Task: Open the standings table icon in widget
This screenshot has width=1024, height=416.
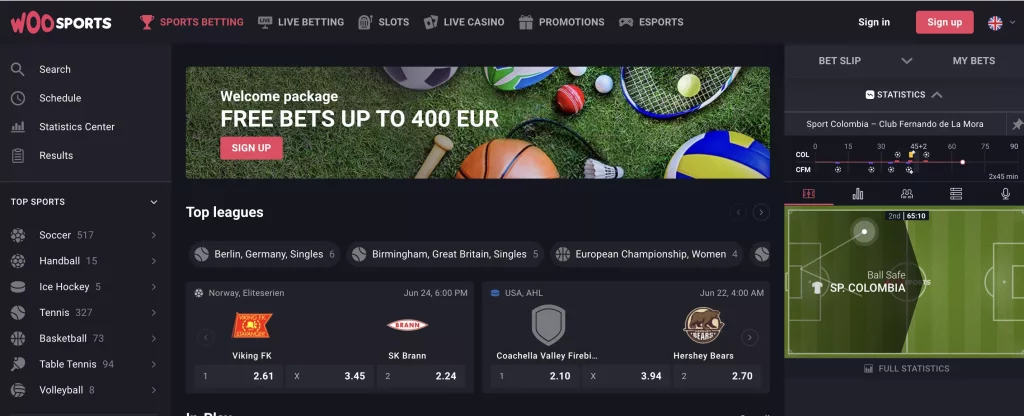Action: pyautogui.click(x=956, y=194)
